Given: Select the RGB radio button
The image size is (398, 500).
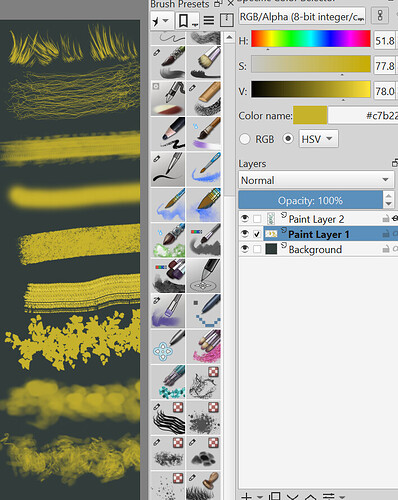Looking at the screenshot, I should (245, 139).
